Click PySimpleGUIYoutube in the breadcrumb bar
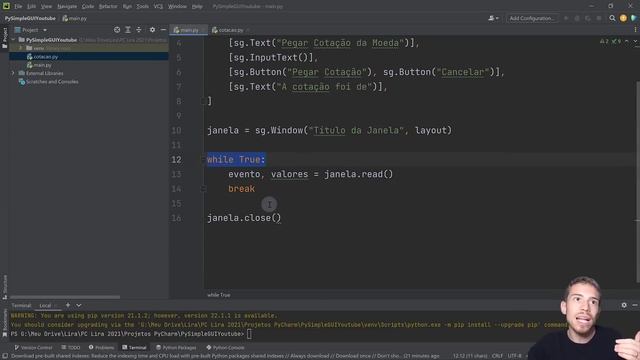The height and width of the screenshot is (360, 640). [x=30, y=18]
